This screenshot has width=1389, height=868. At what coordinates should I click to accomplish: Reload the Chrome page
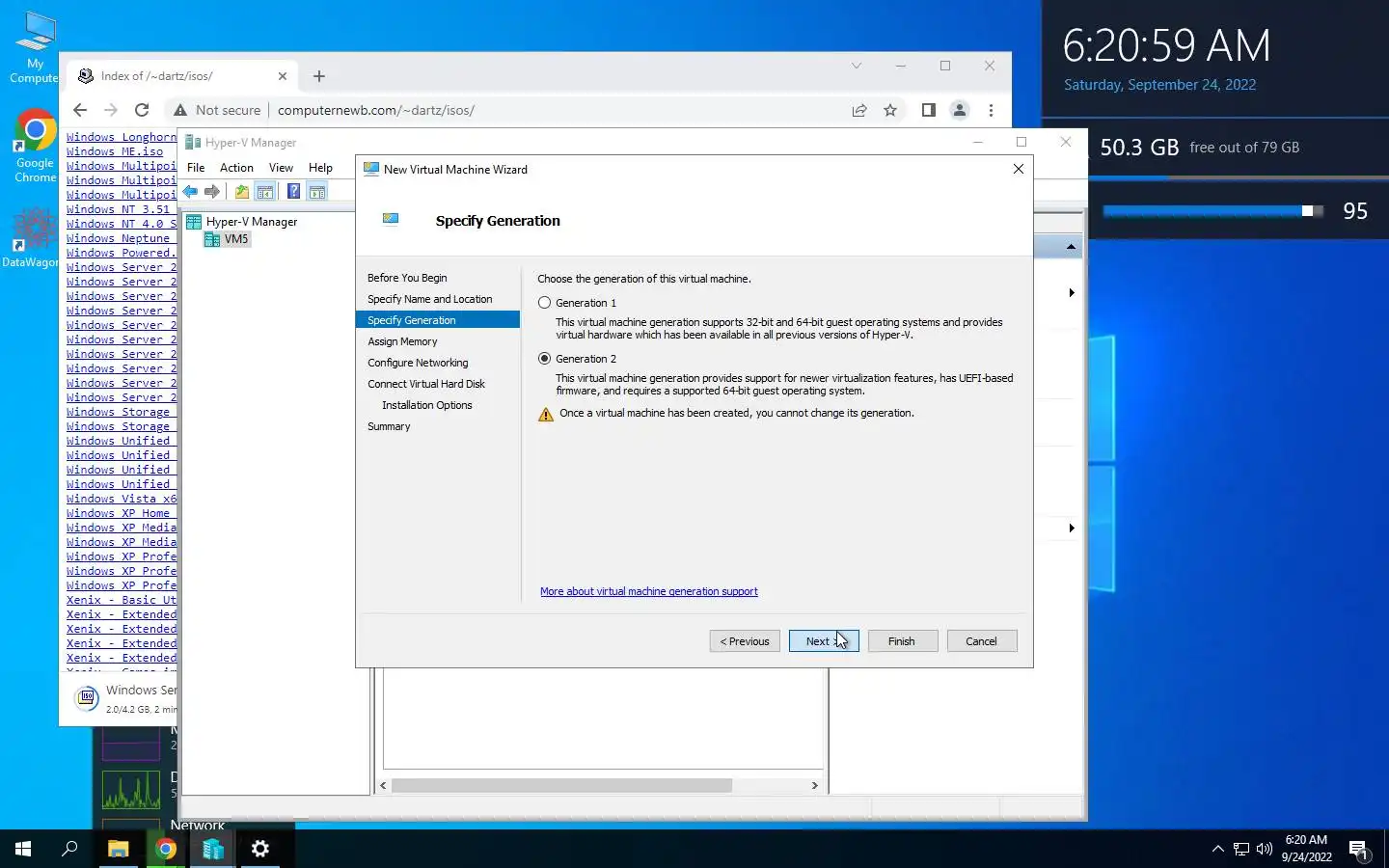142,110
